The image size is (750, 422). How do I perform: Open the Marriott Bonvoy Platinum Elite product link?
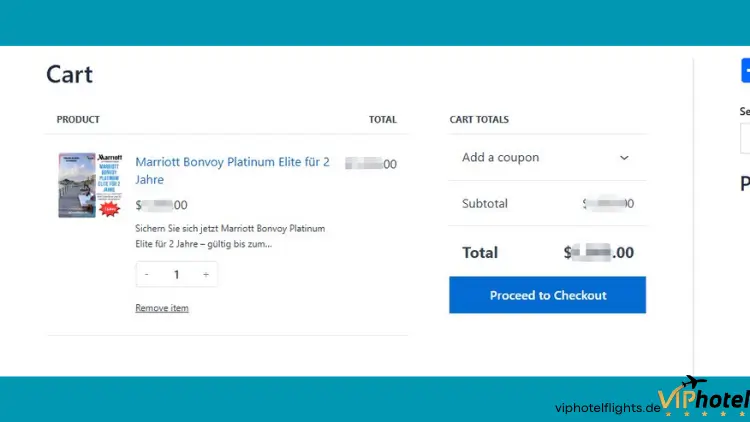[232, 170]
